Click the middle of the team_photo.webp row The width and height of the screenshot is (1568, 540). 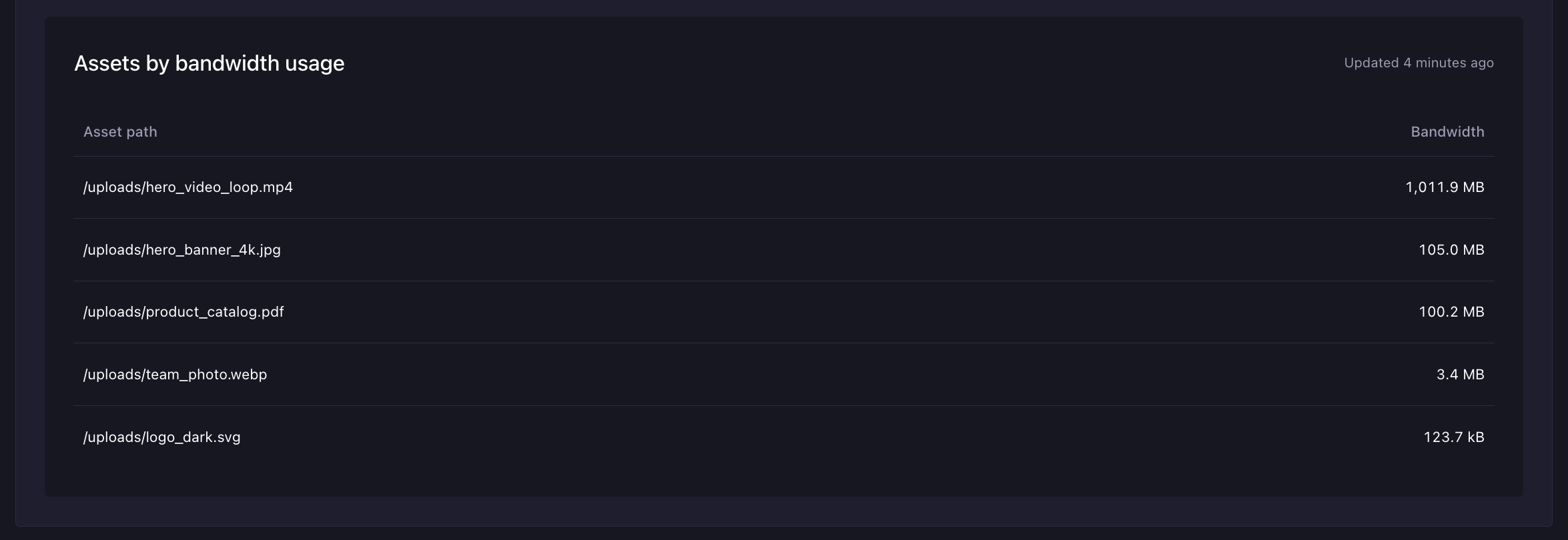(x=784, y=375)
